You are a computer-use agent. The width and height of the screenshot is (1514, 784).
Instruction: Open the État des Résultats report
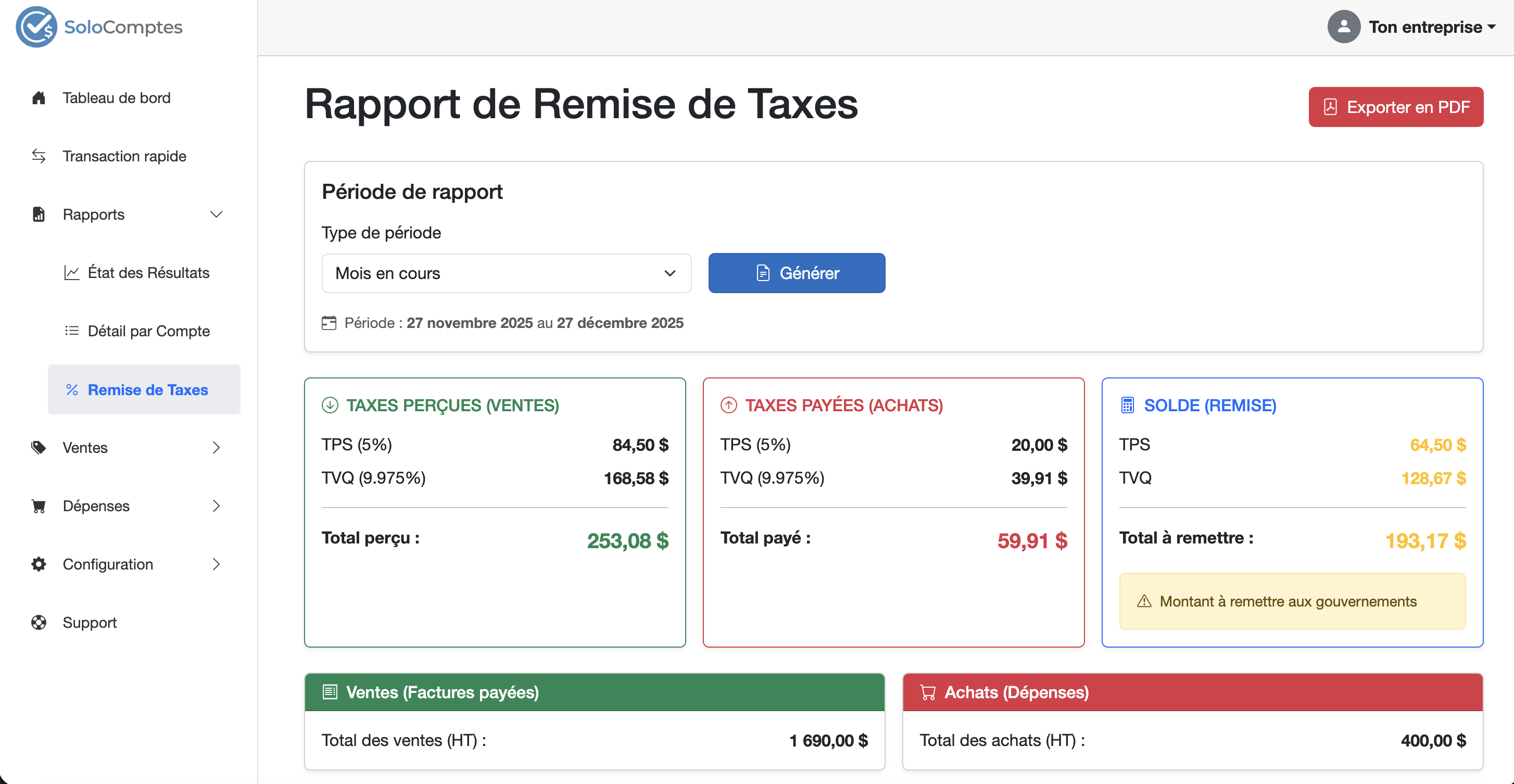pos(148,273)
